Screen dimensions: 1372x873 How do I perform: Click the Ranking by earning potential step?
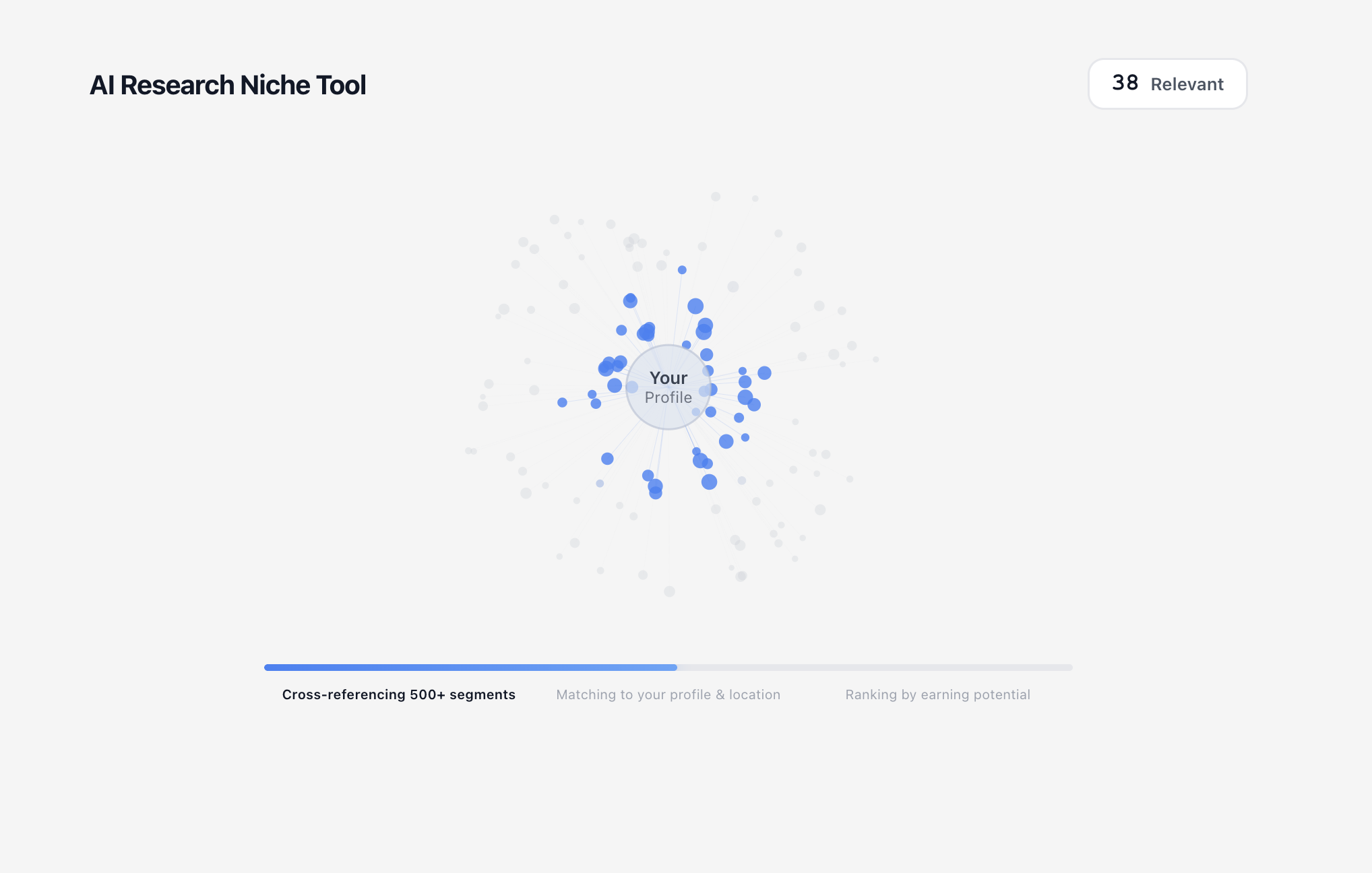937,694
